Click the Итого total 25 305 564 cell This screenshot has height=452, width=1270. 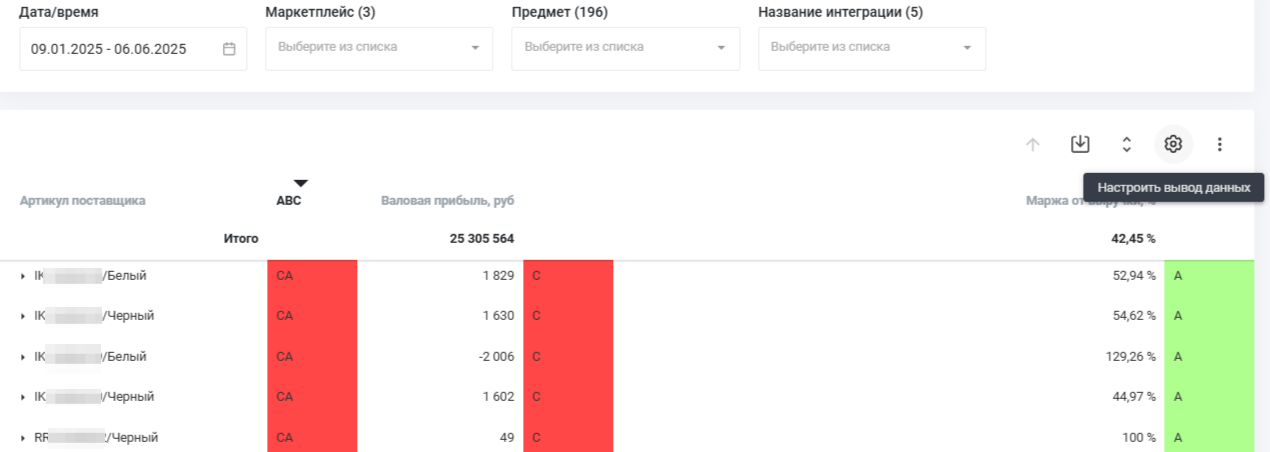(x=482, y=239)
